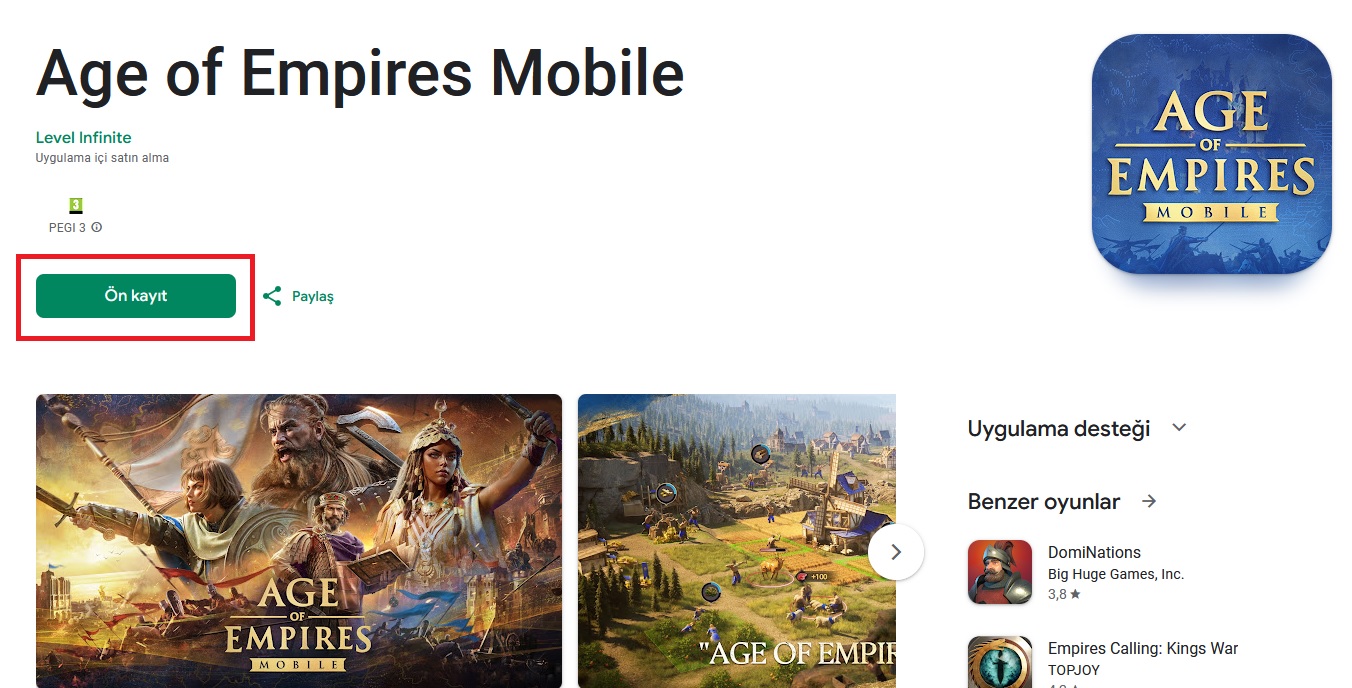Click the Benzer oyunlar heading
The width and height of the screenshot is (1352, 688).
pos(1044,501)
